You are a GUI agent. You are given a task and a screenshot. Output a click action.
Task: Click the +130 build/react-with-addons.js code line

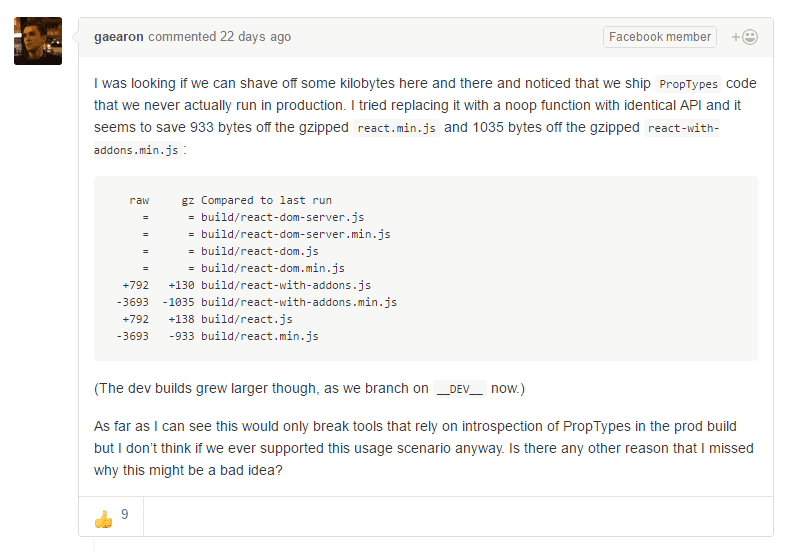[x=247, y=285]
